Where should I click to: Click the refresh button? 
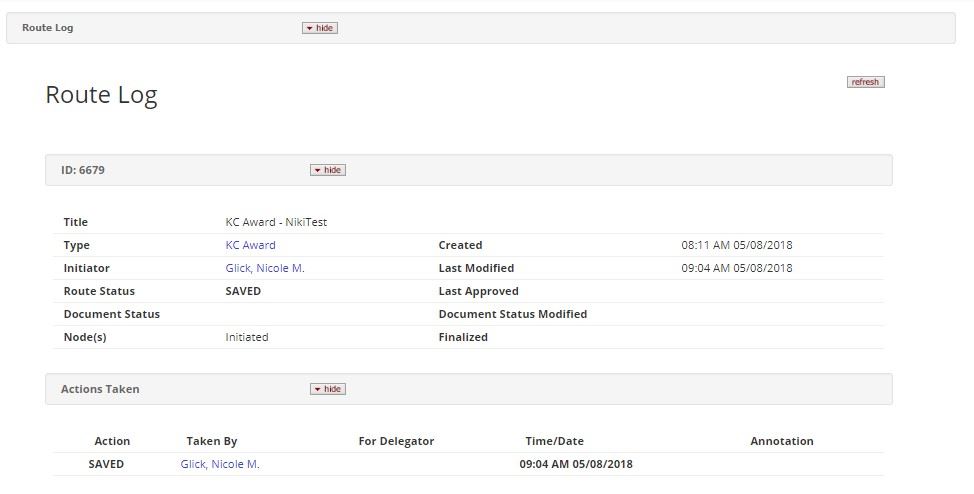click(865, 82)
